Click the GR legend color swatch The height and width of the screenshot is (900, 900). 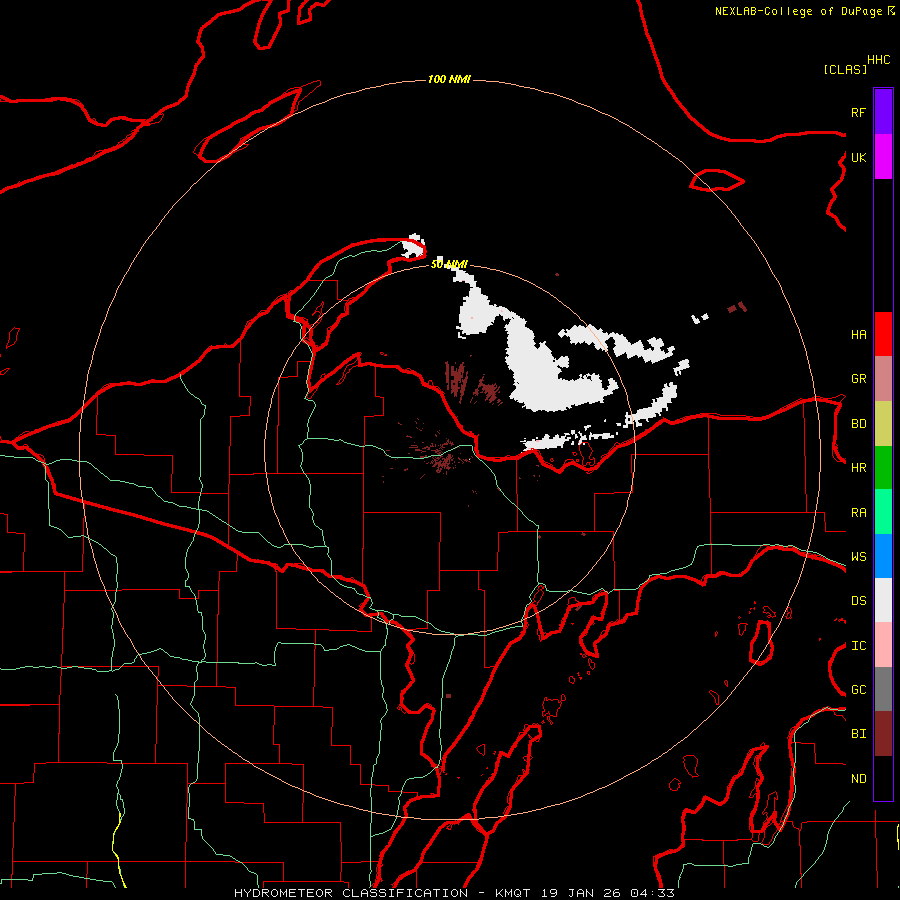point(883,379)
